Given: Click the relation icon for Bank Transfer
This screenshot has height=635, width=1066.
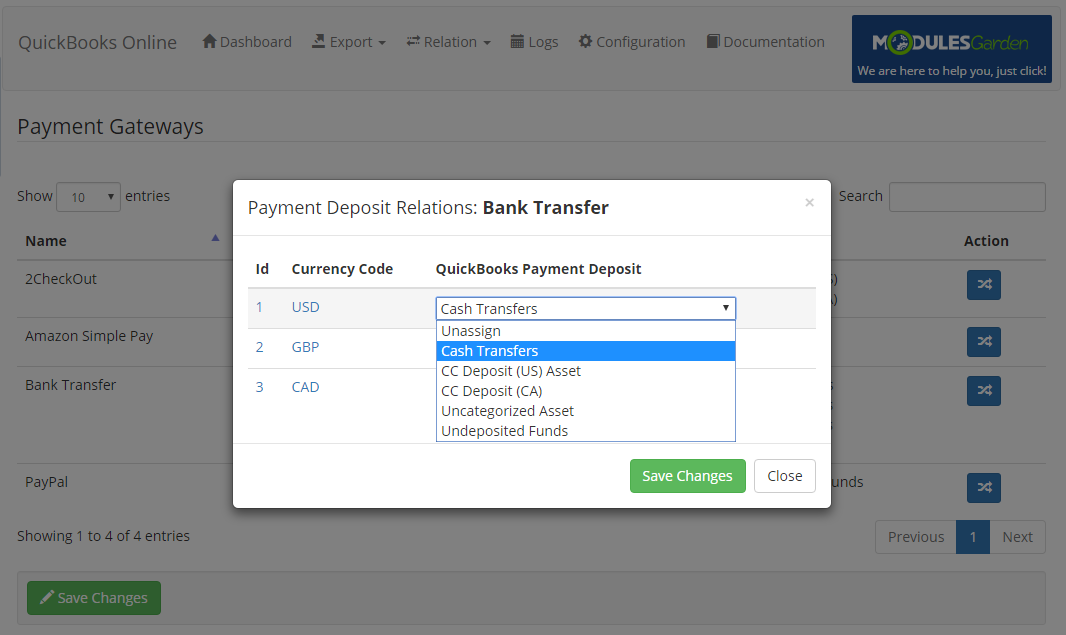Looking at the screenshot, I should (984, 391).
